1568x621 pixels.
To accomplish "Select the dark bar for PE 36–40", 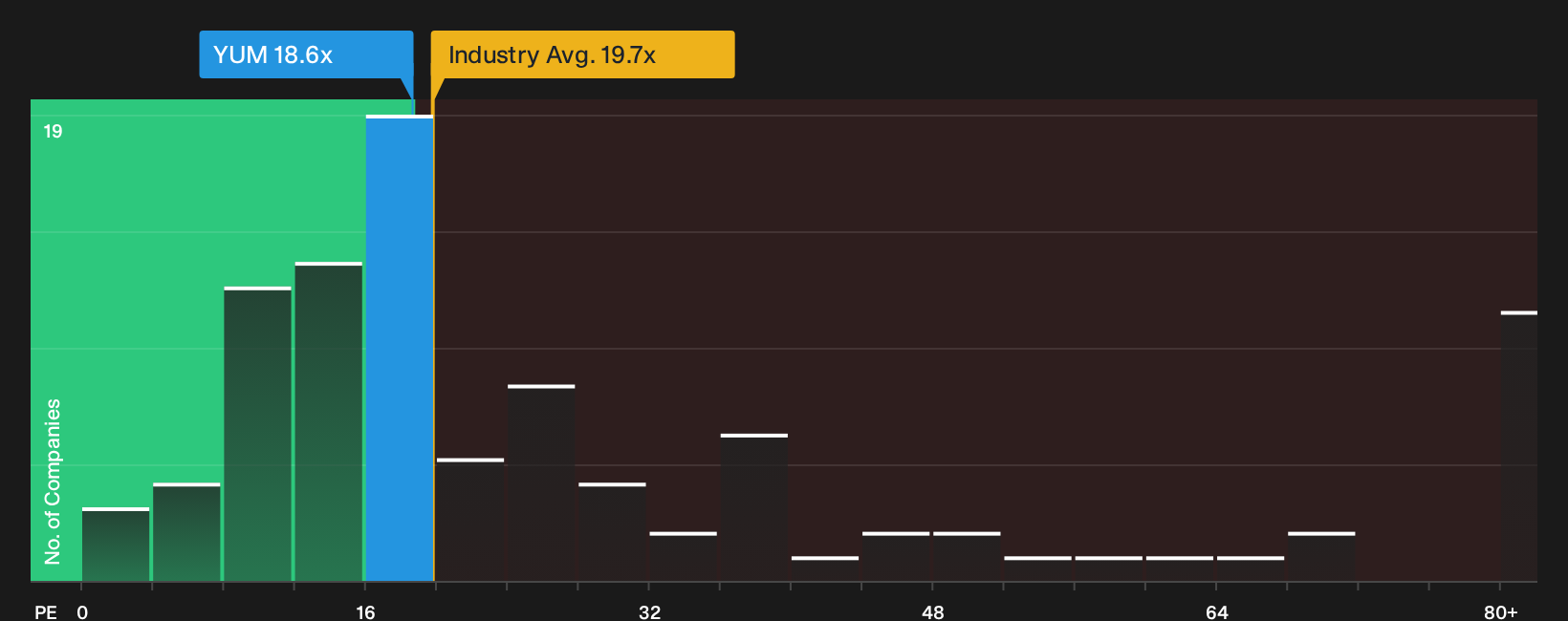I will 754,507.
